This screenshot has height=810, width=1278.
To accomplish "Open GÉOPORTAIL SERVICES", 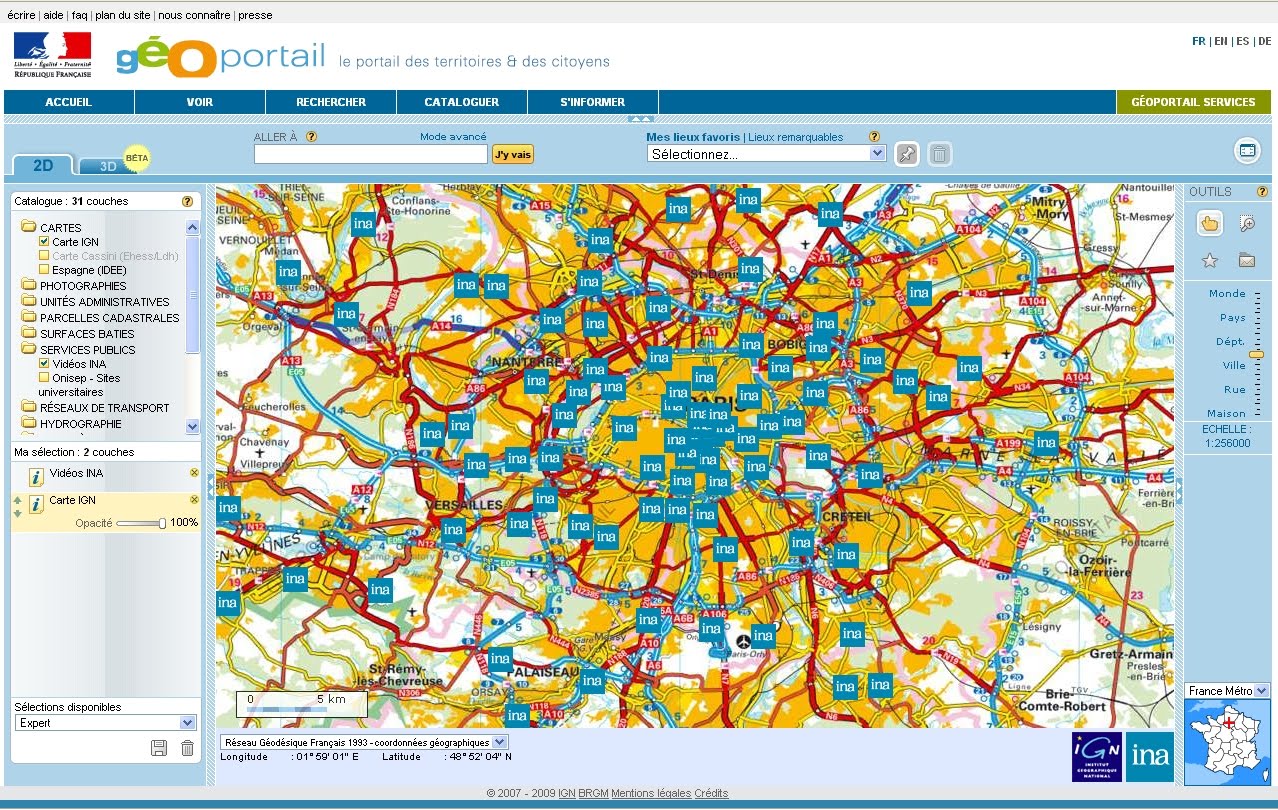I will pyautogui.click(x=1193, y=102).
